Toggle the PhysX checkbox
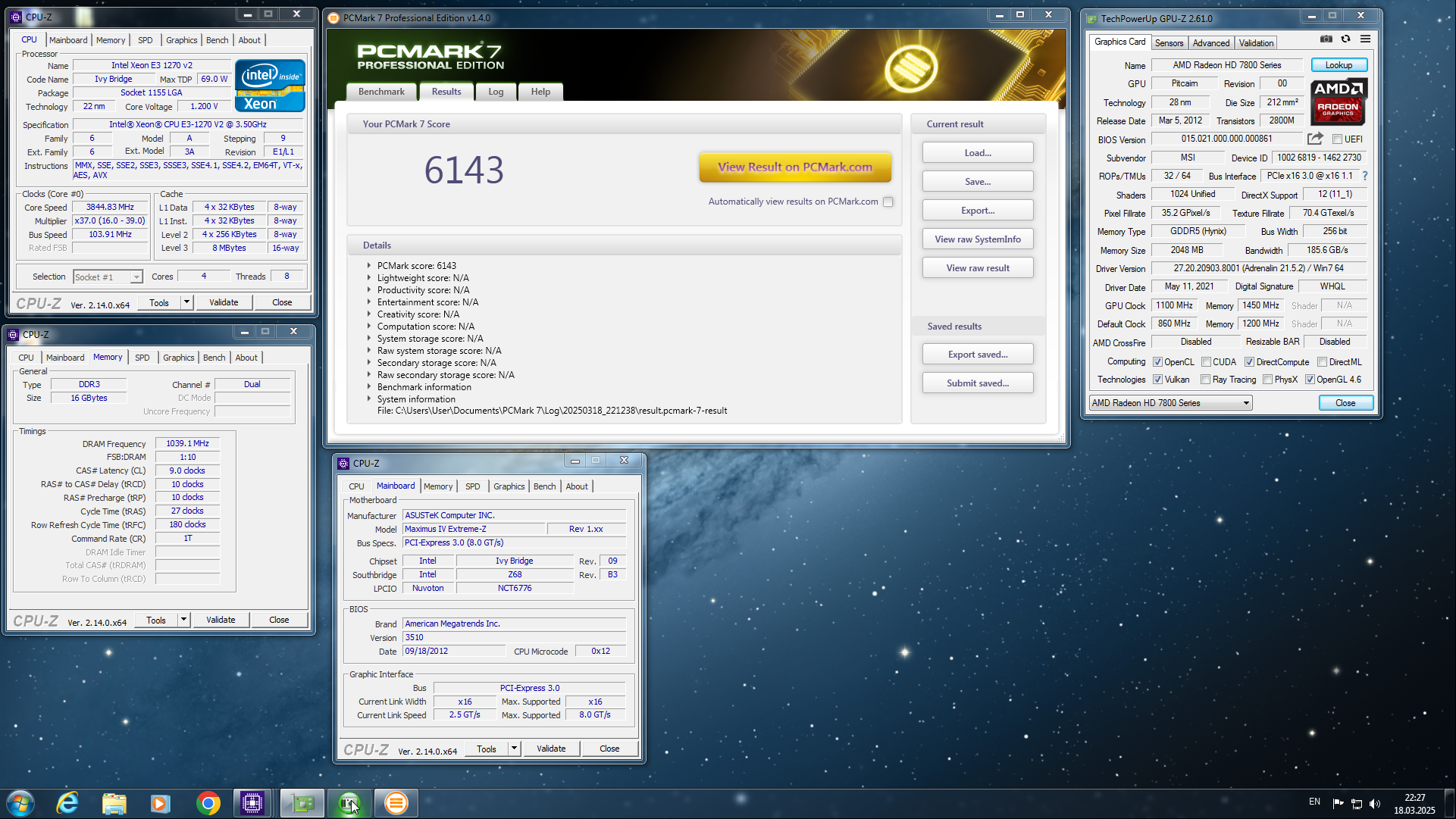Image resolution: width=1456 pixels, height=819 pixels. tap(1267, 380)
